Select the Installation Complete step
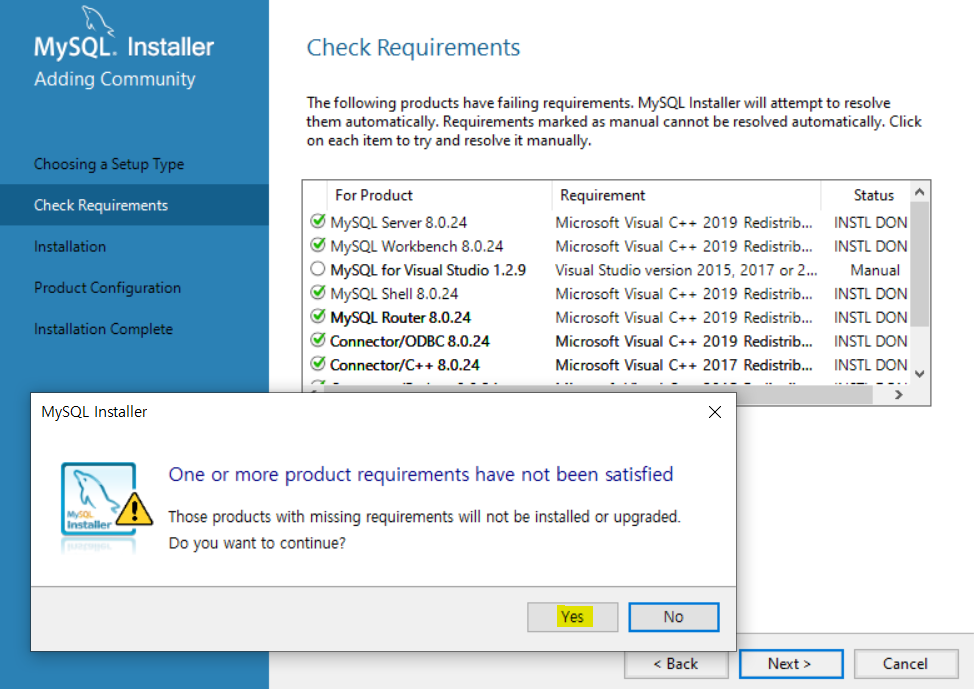974x689 pixels. [104, 329]
